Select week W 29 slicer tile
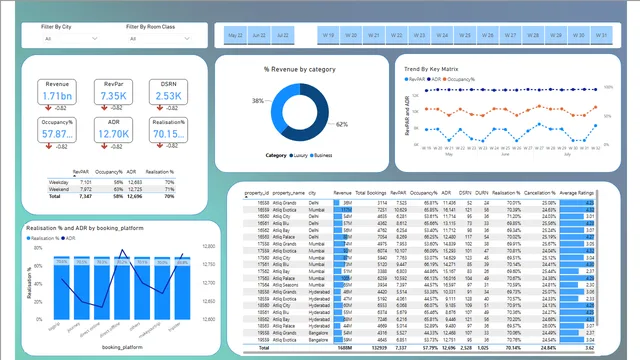This screenshot has height=360, width=640. (556, 36)
